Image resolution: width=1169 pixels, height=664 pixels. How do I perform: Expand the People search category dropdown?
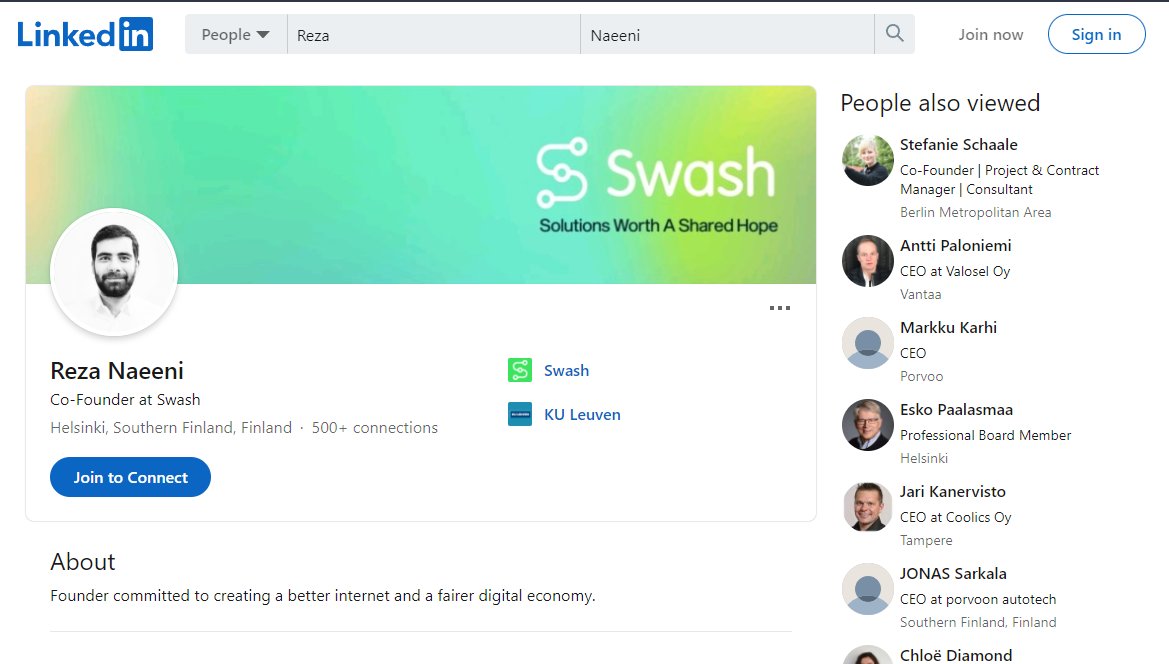(236, 34)
